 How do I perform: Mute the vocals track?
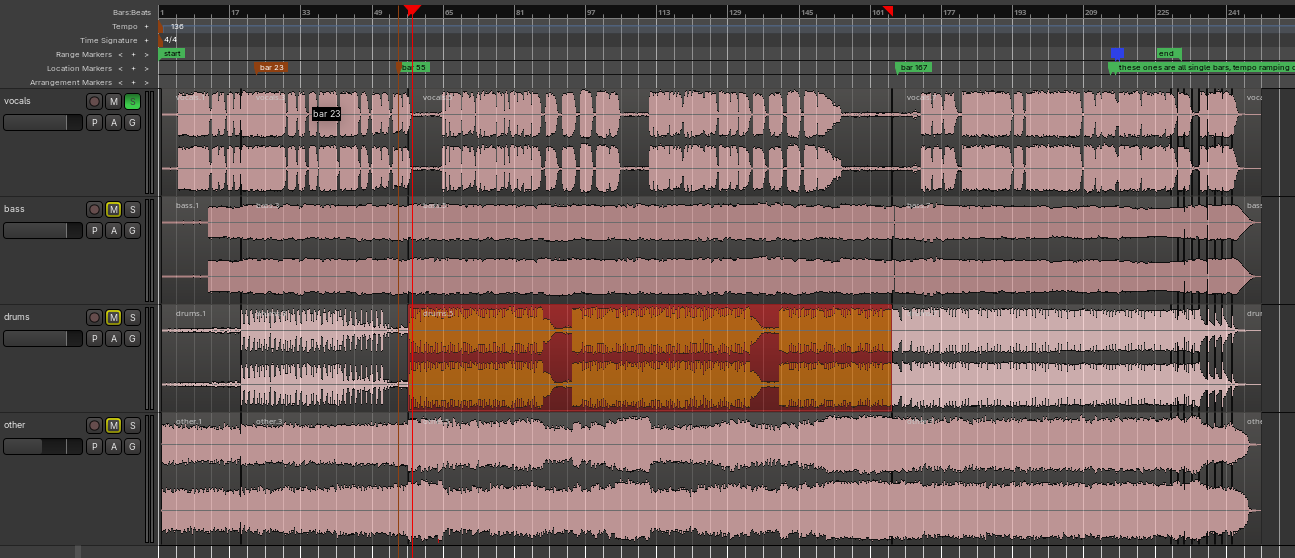114,101
